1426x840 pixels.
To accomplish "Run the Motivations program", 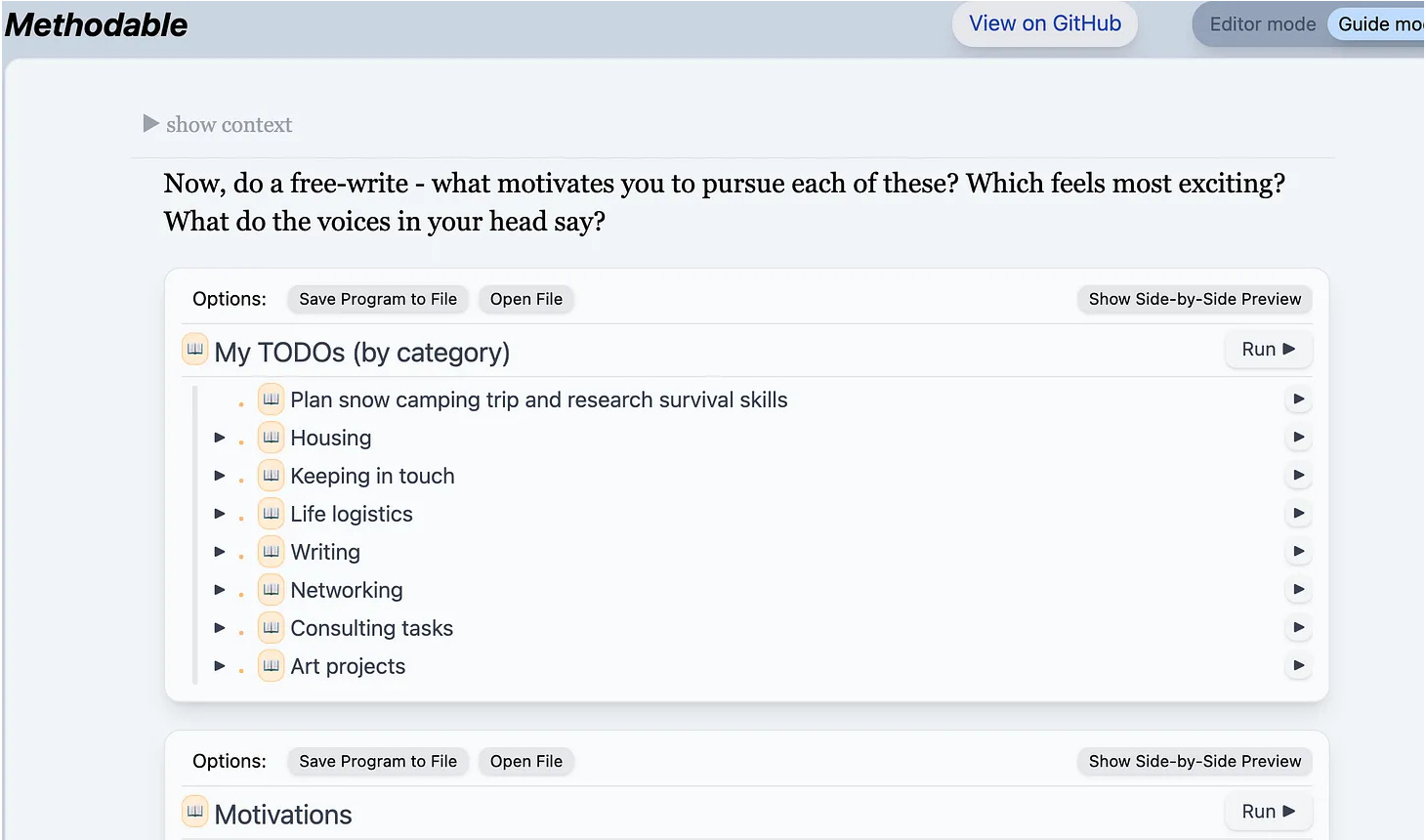I will coord(1268,812).
